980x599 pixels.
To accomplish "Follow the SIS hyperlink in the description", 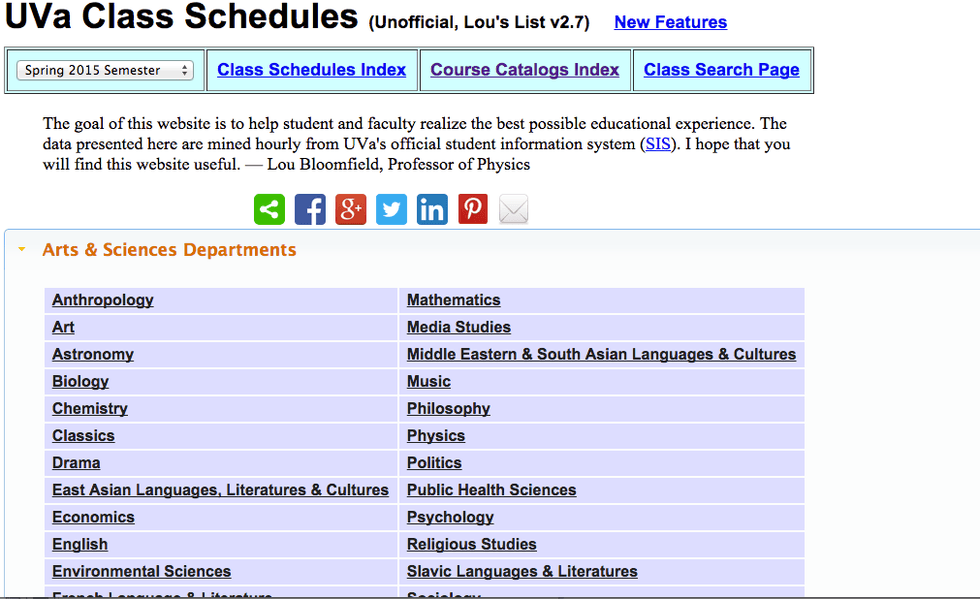I will pos(658,144).
